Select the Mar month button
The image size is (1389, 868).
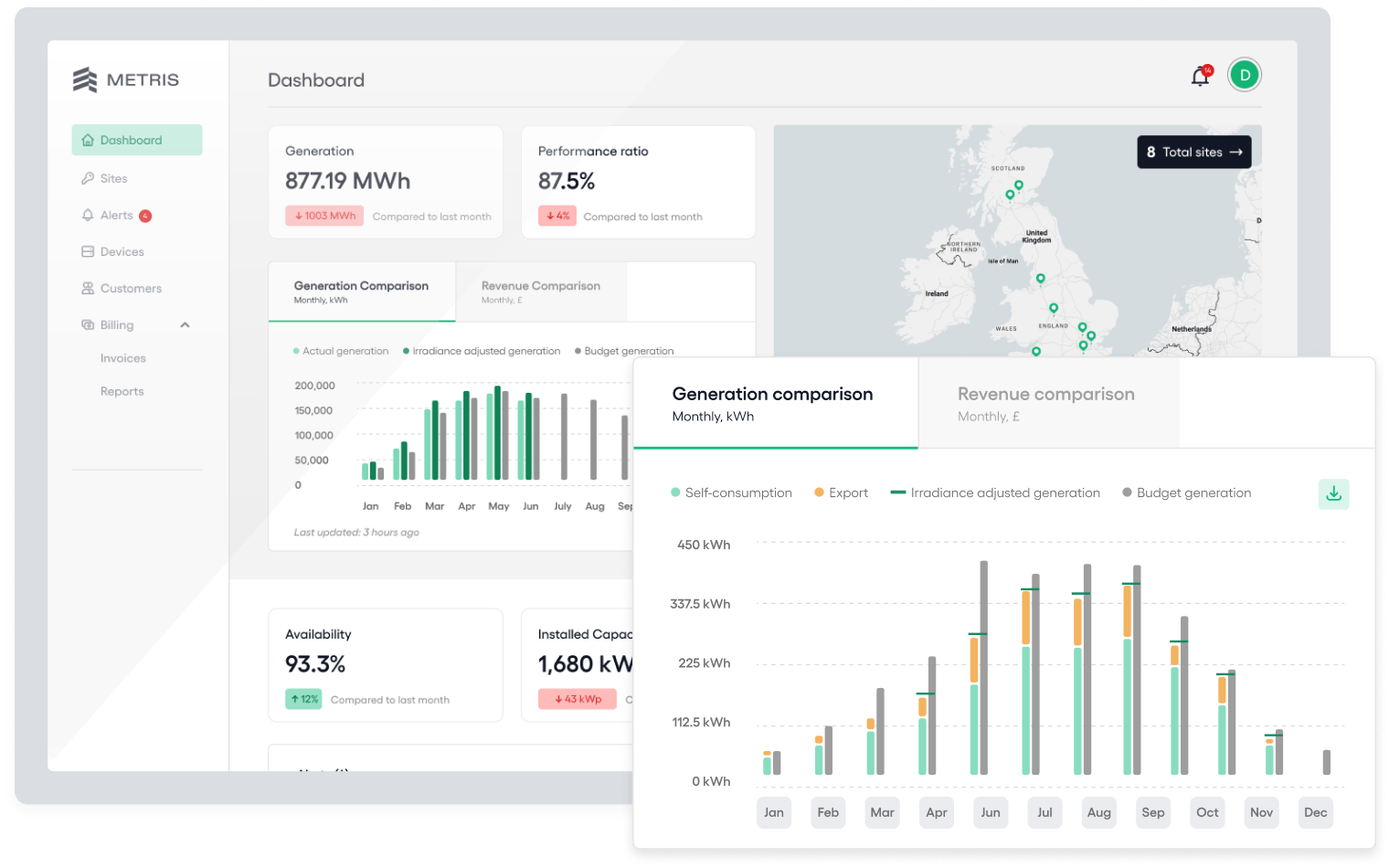[x=883, y=812]
